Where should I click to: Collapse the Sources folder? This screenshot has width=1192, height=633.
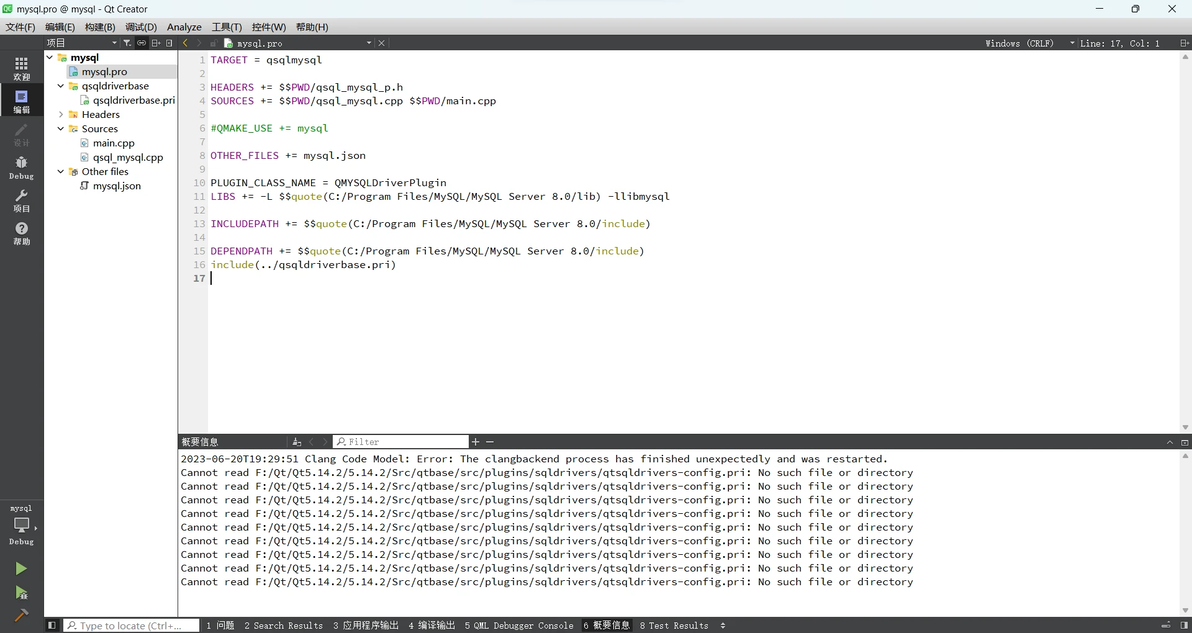pos(61,129)
